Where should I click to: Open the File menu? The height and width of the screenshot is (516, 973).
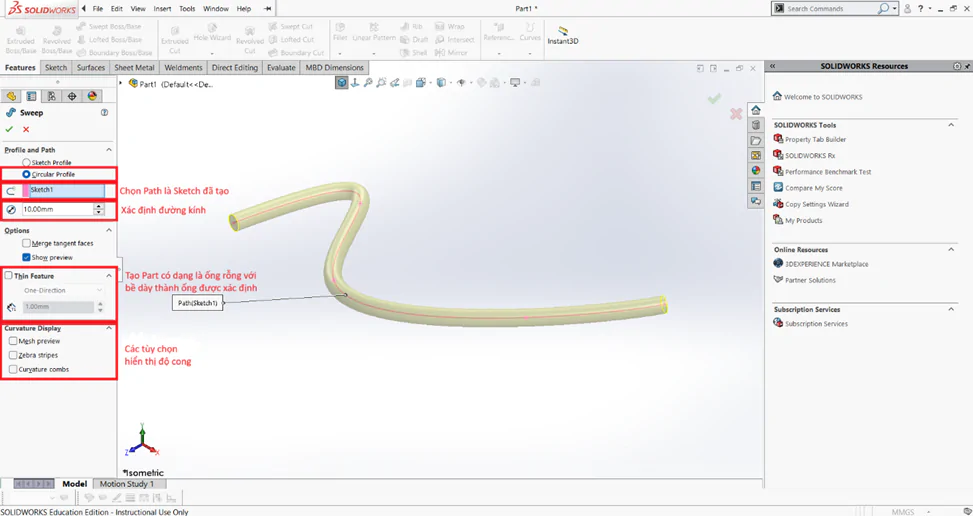click(x=97, y=9)
